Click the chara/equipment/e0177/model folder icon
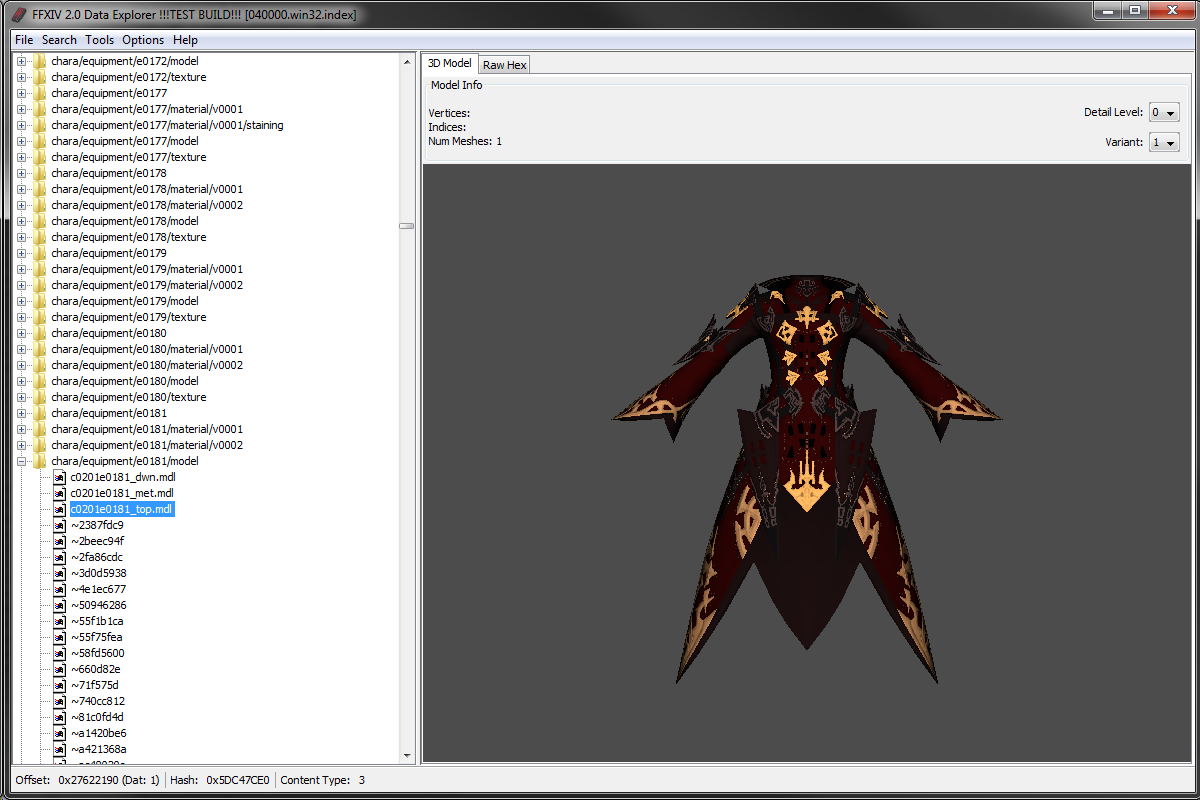This screenshot has height=800, width=1200. [40, 141]
